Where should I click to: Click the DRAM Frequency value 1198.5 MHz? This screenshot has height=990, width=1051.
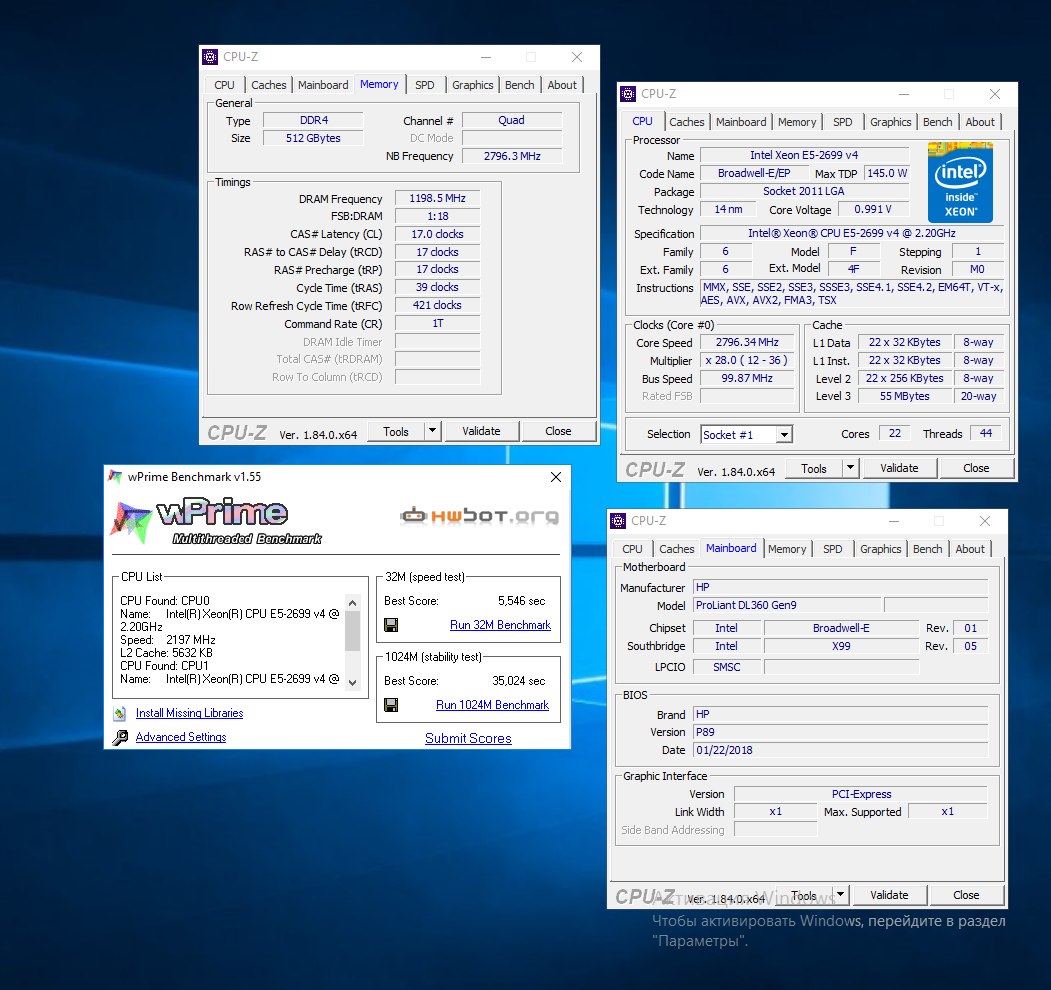437,198
